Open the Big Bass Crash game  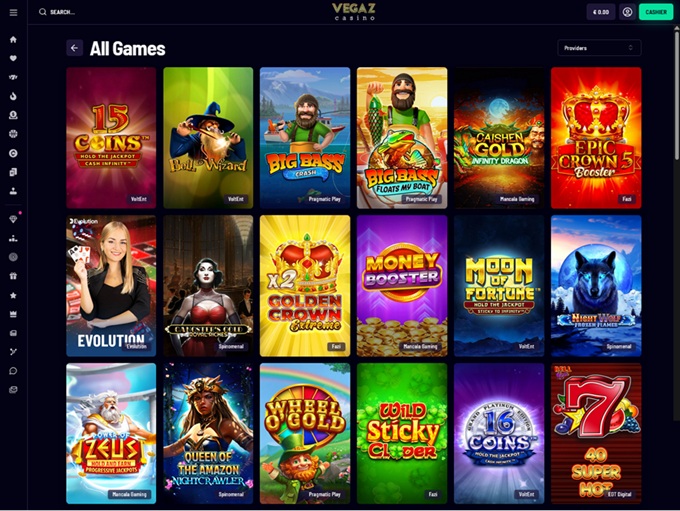coord(305,138)
